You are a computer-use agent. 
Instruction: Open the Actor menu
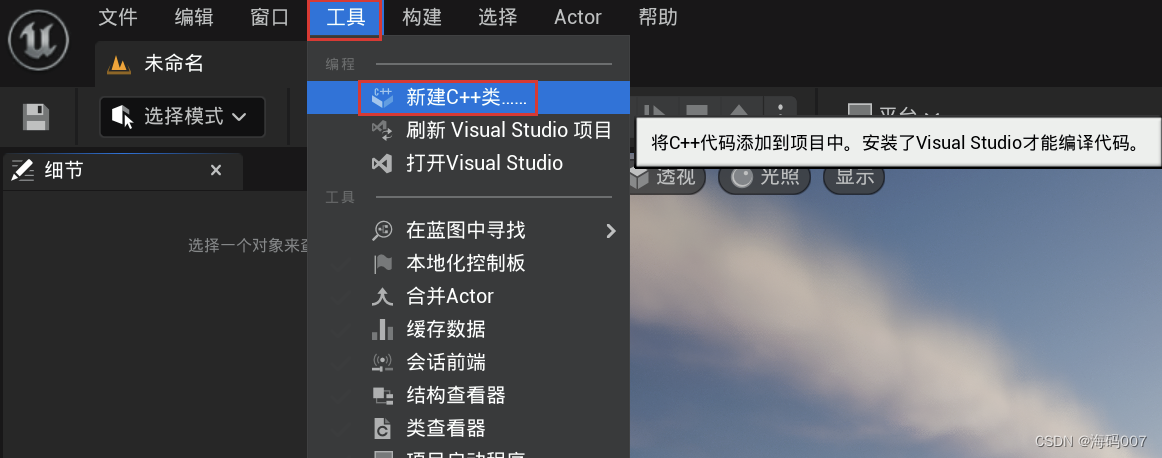578,17
